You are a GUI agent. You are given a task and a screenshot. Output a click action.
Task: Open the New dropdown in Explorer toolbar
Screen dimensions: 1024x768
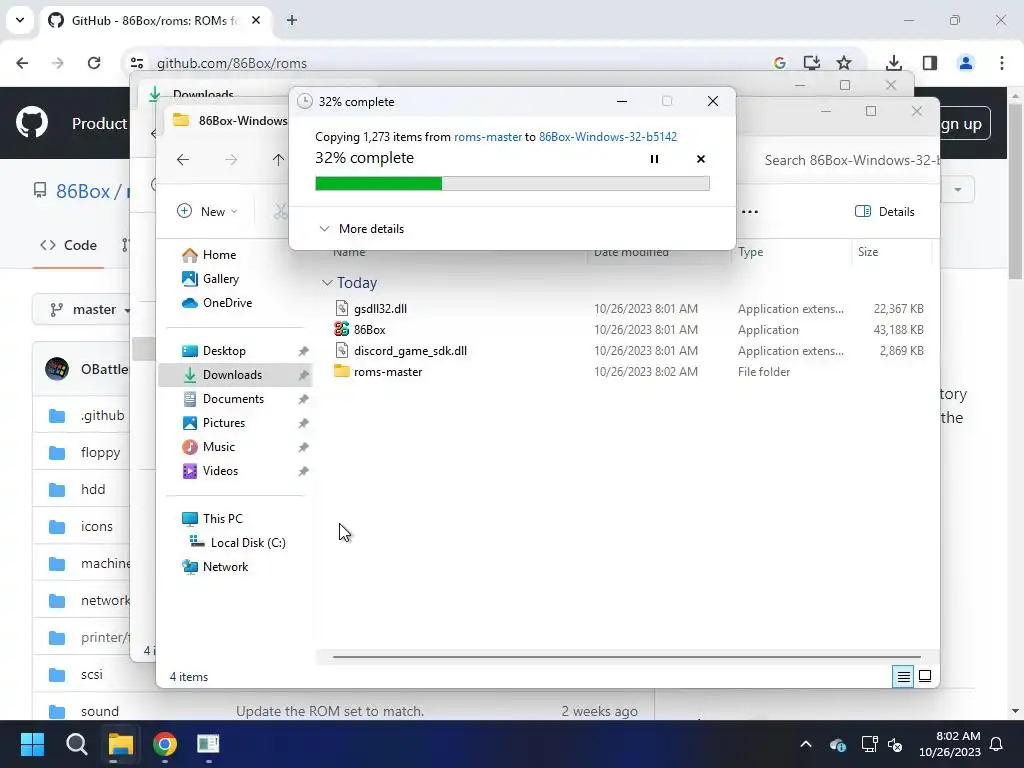point(207,211)
